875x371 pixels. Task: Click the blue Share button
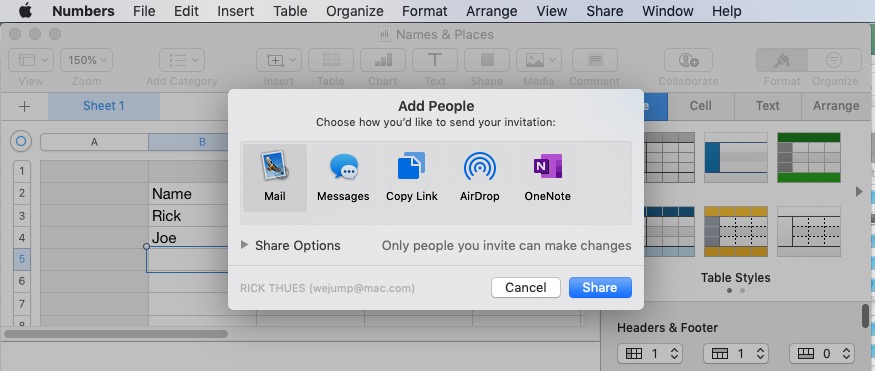tap(600, 287)
